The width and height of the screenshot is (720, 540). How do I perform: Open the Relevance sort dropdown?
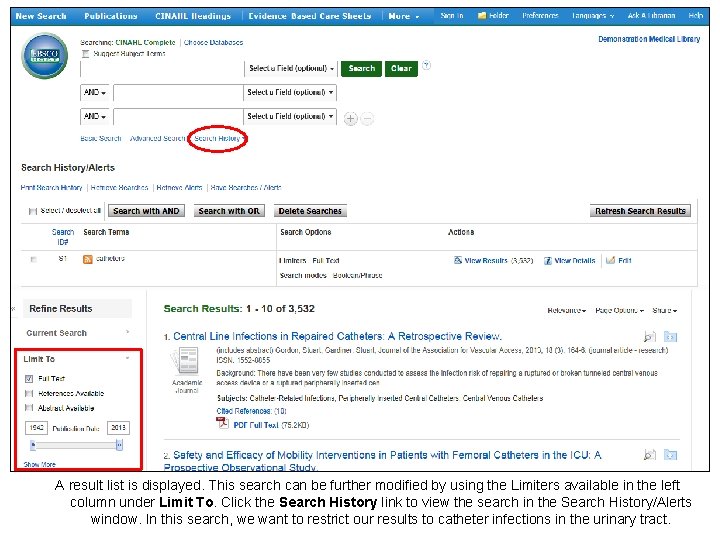(x=567, y=310)
